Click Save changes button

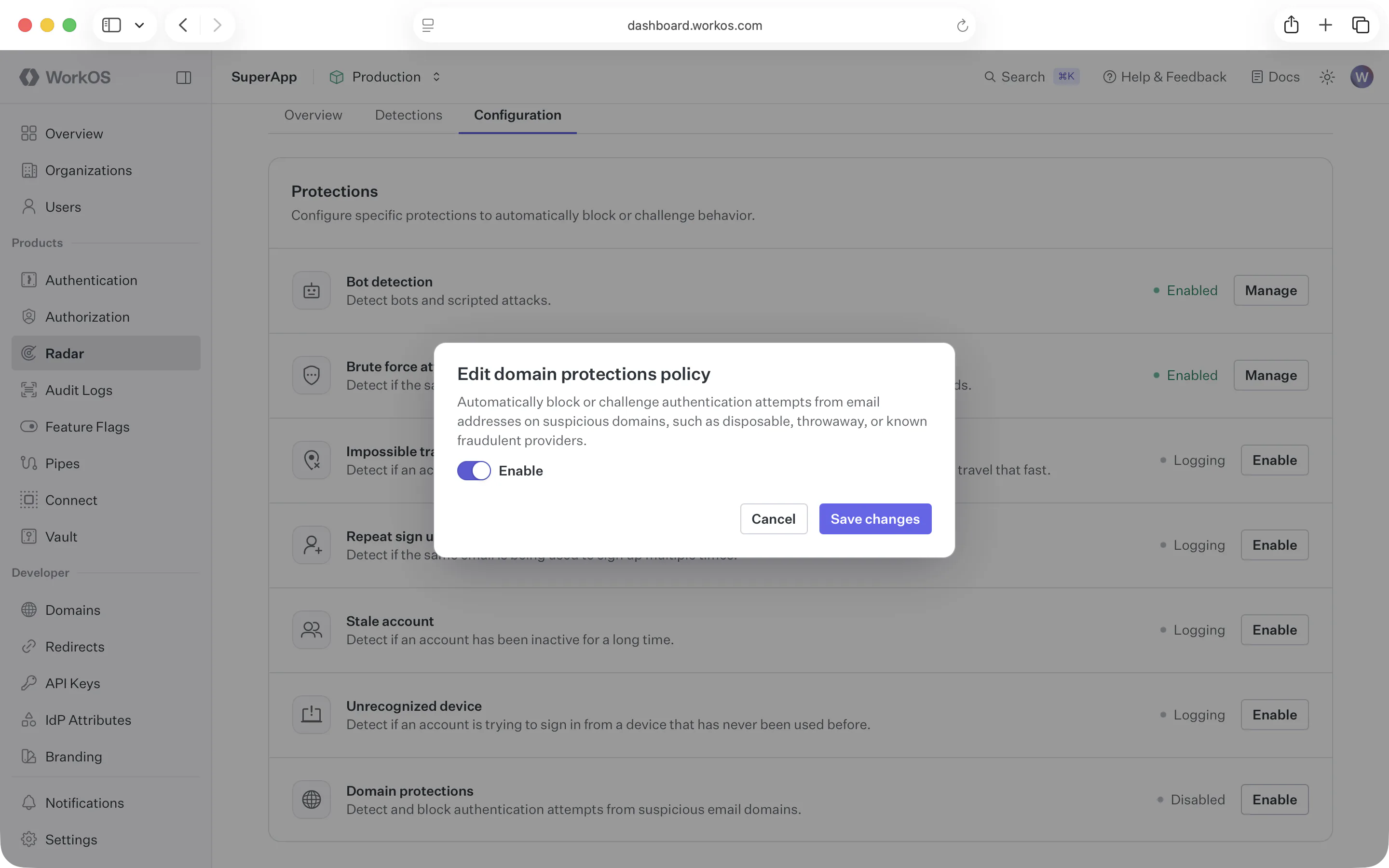tap(875, 519)
